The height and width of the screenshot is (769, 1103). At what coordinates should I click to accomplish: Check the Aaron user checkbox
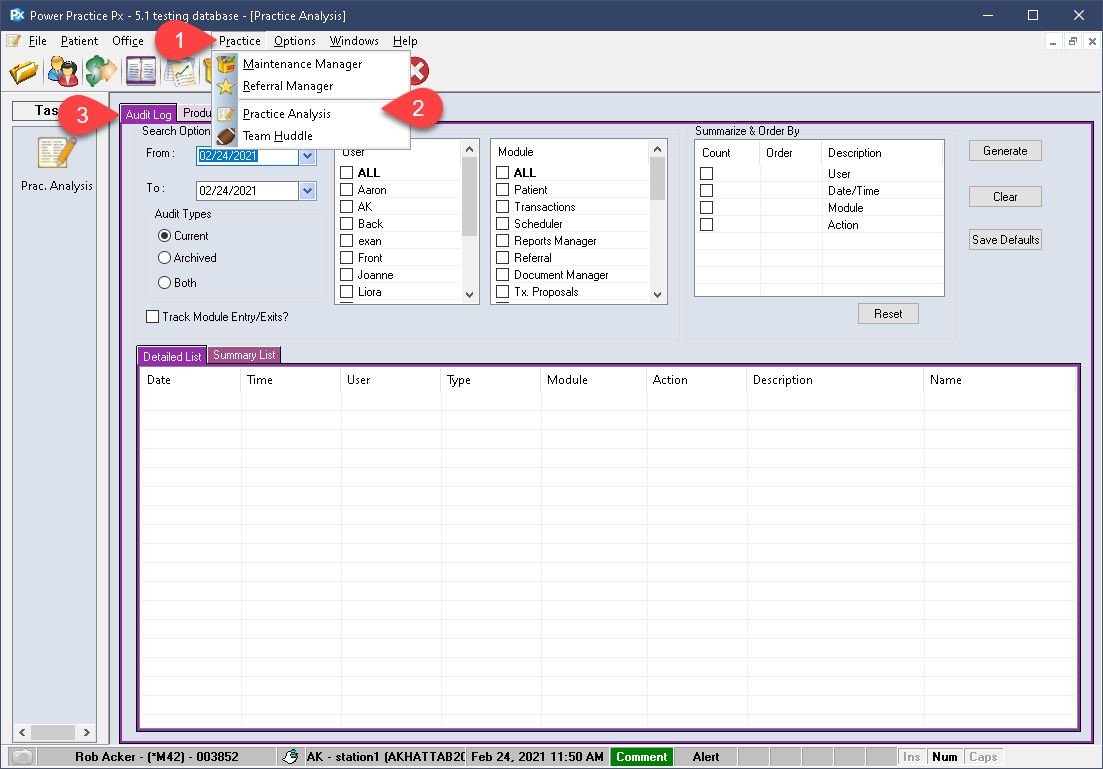(x=346, y=189)
